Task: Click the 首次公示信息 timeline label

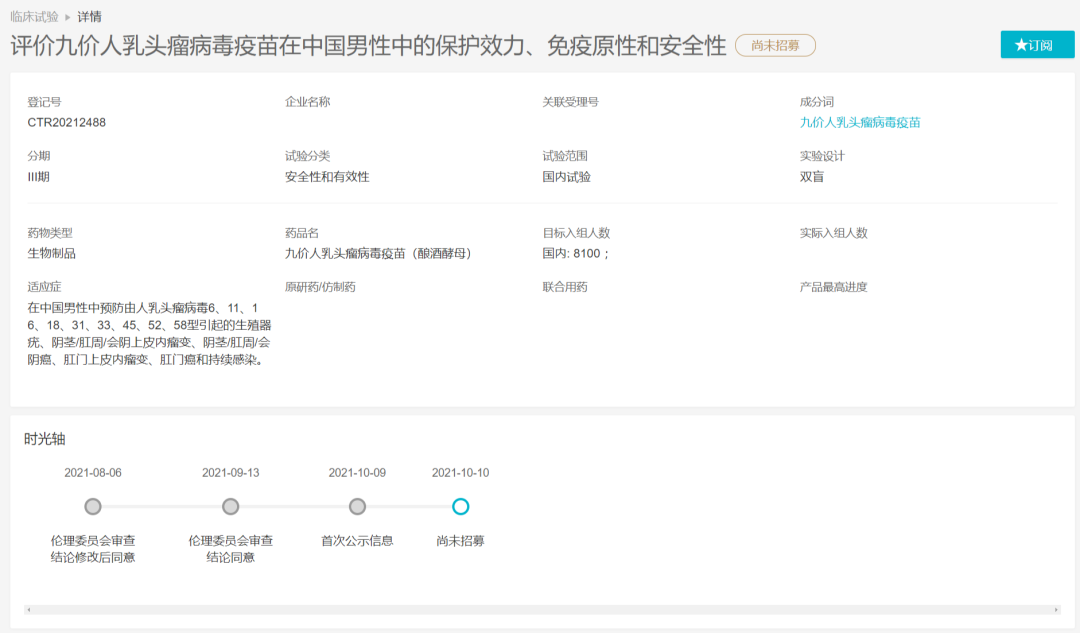Action: click(357, 541)
